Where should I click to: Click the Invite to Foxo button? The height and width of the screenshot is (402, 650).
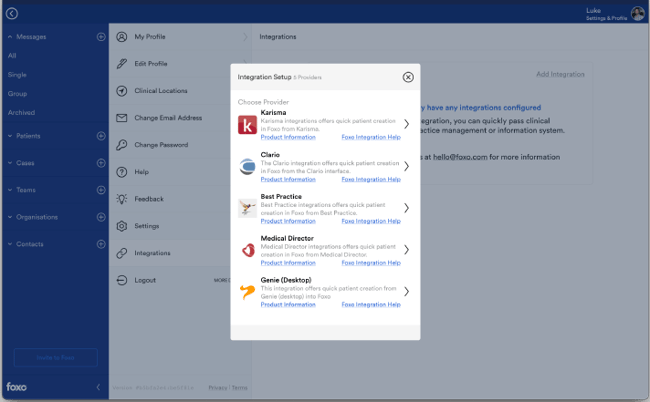[x=56, y=358]
